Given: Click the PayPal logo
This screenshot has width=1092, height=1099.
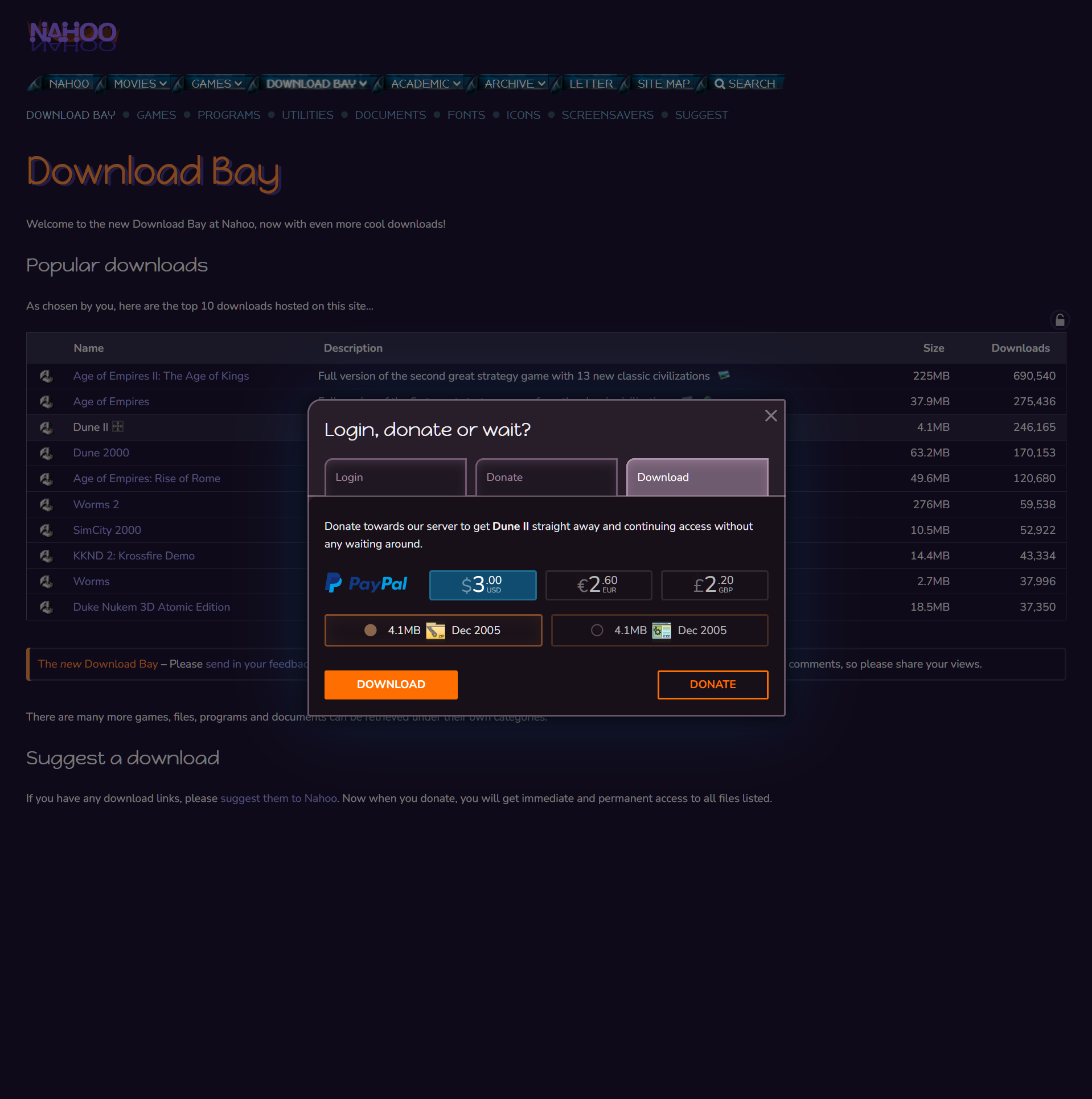Looking at the screenshot, I should (366, 584).
